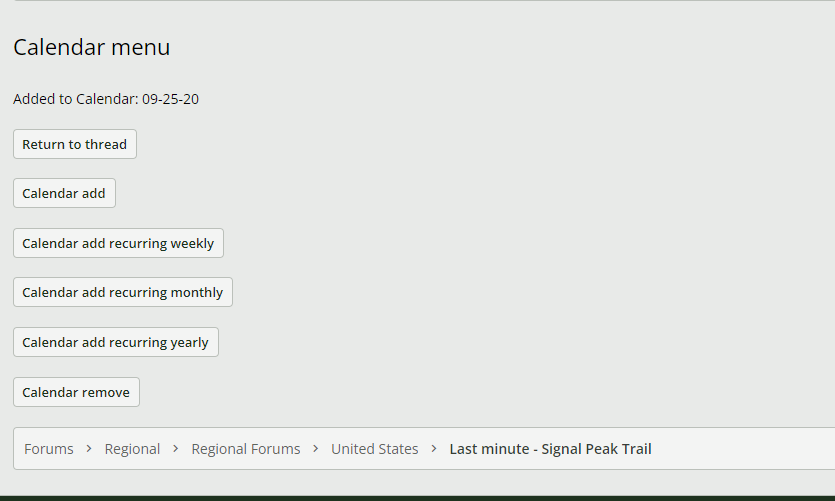Click the Calendar menu heading
The width and height of the screenshot is (835, 501).
92,47
